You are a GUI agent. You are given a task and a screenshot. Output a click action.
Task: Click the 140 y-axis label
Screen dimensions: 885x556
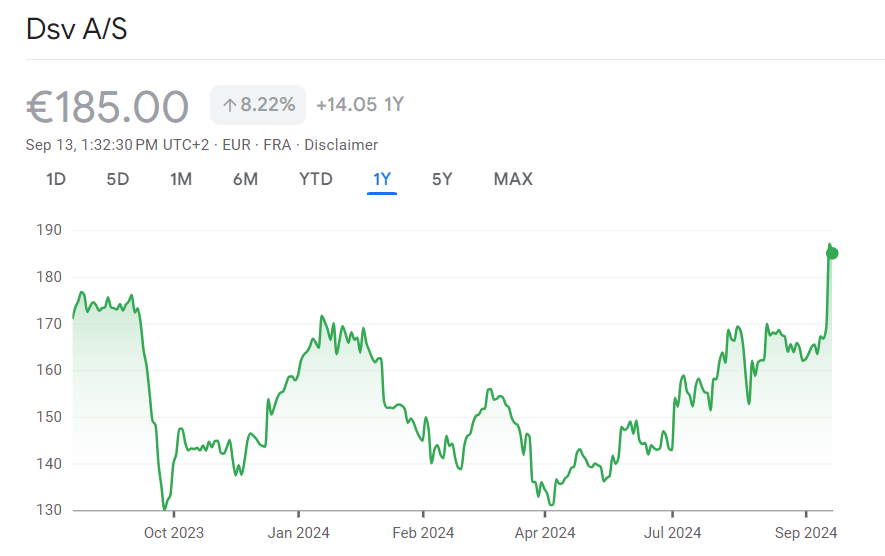tap(49, 464)
